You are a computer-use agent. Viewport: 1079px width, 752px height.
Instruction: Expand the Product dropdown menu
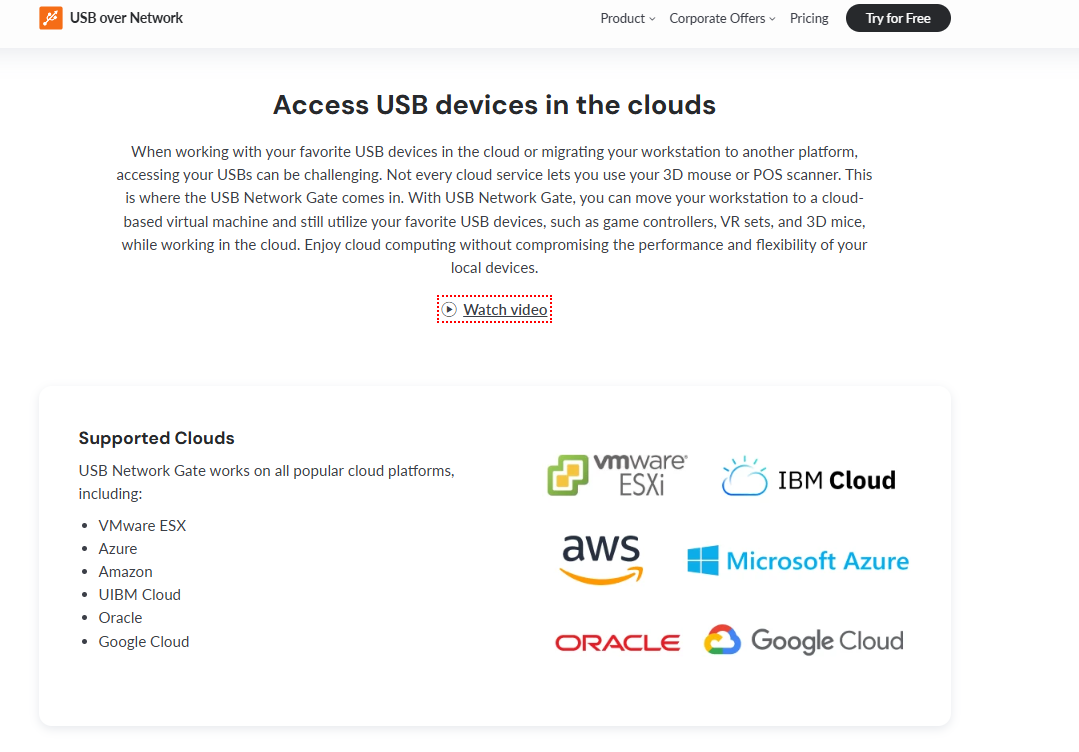pos(627,18)
